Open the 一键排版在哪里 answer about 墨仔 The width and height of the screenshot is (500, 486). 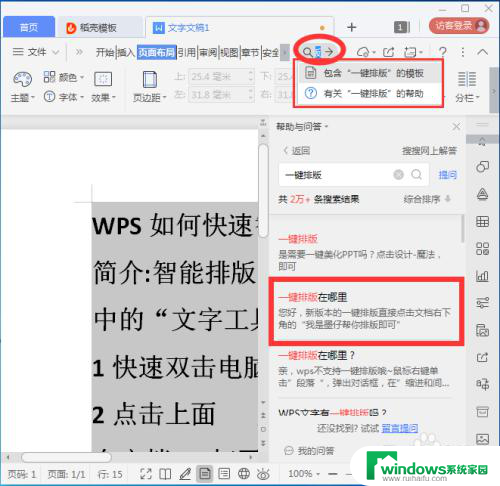click(x=366, y=311)
